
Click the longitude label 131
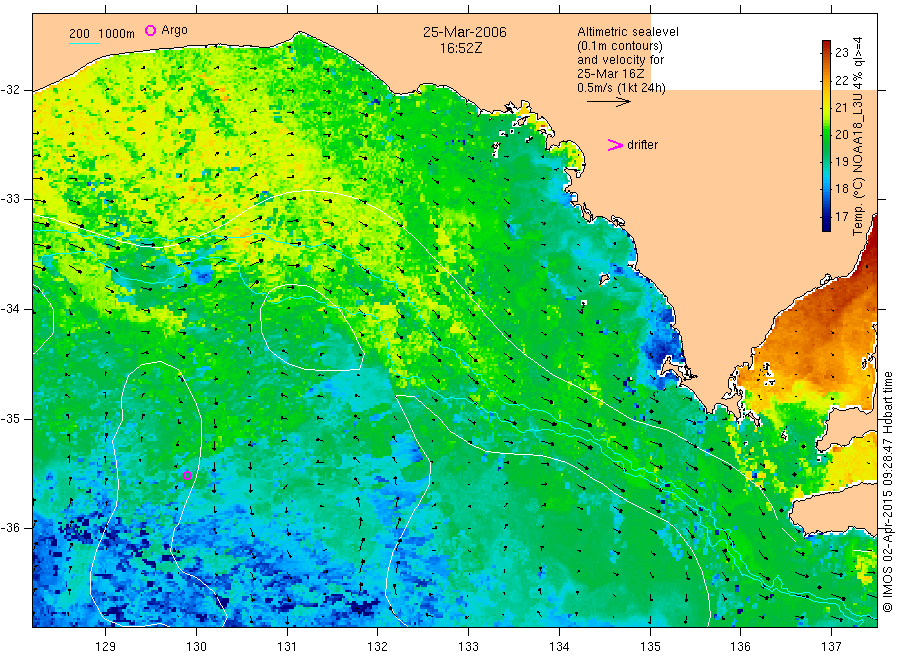pyautogui.click(x=287, y=647)
